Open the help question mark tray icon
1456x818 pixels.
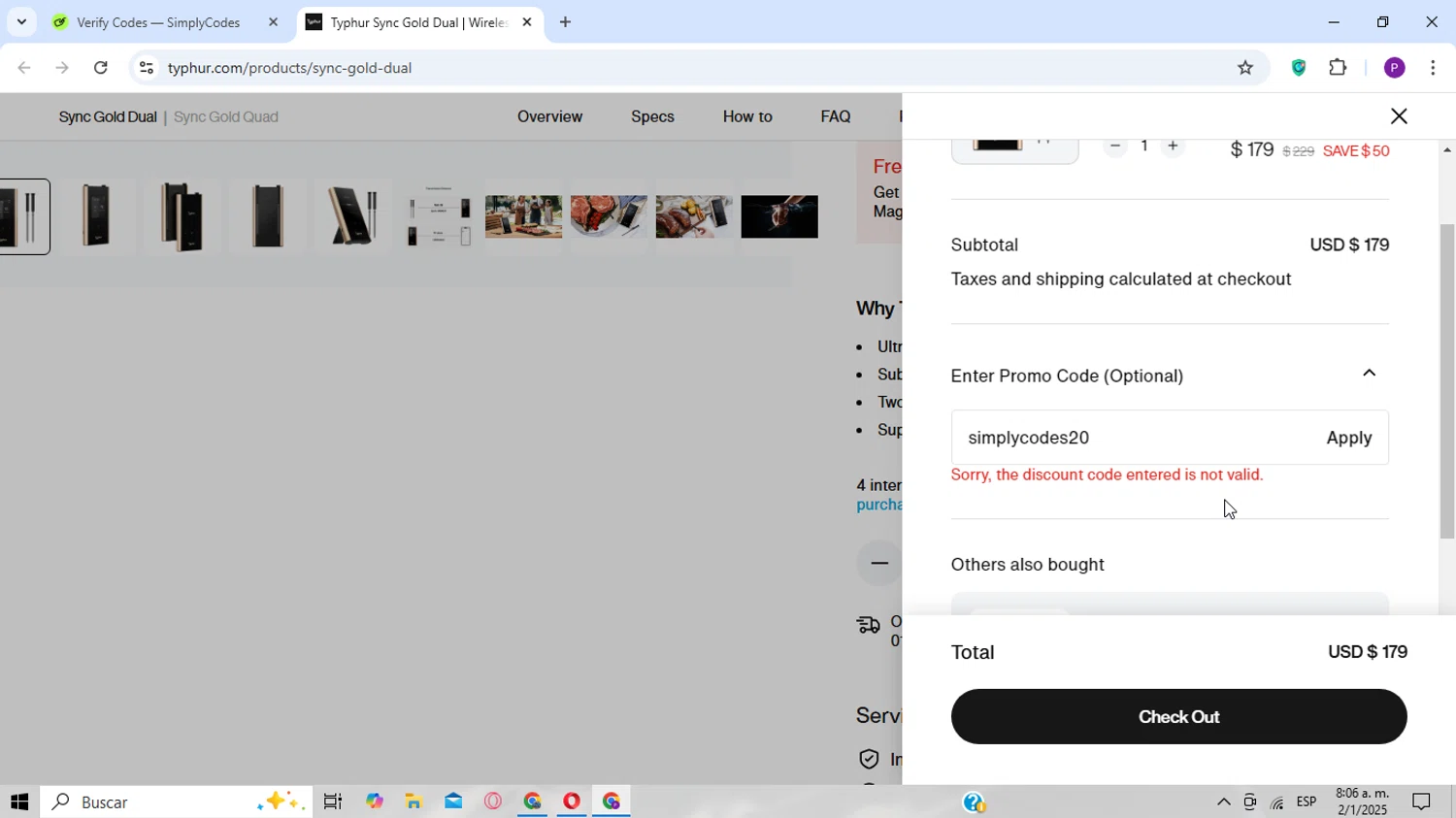tap(975, 802)
